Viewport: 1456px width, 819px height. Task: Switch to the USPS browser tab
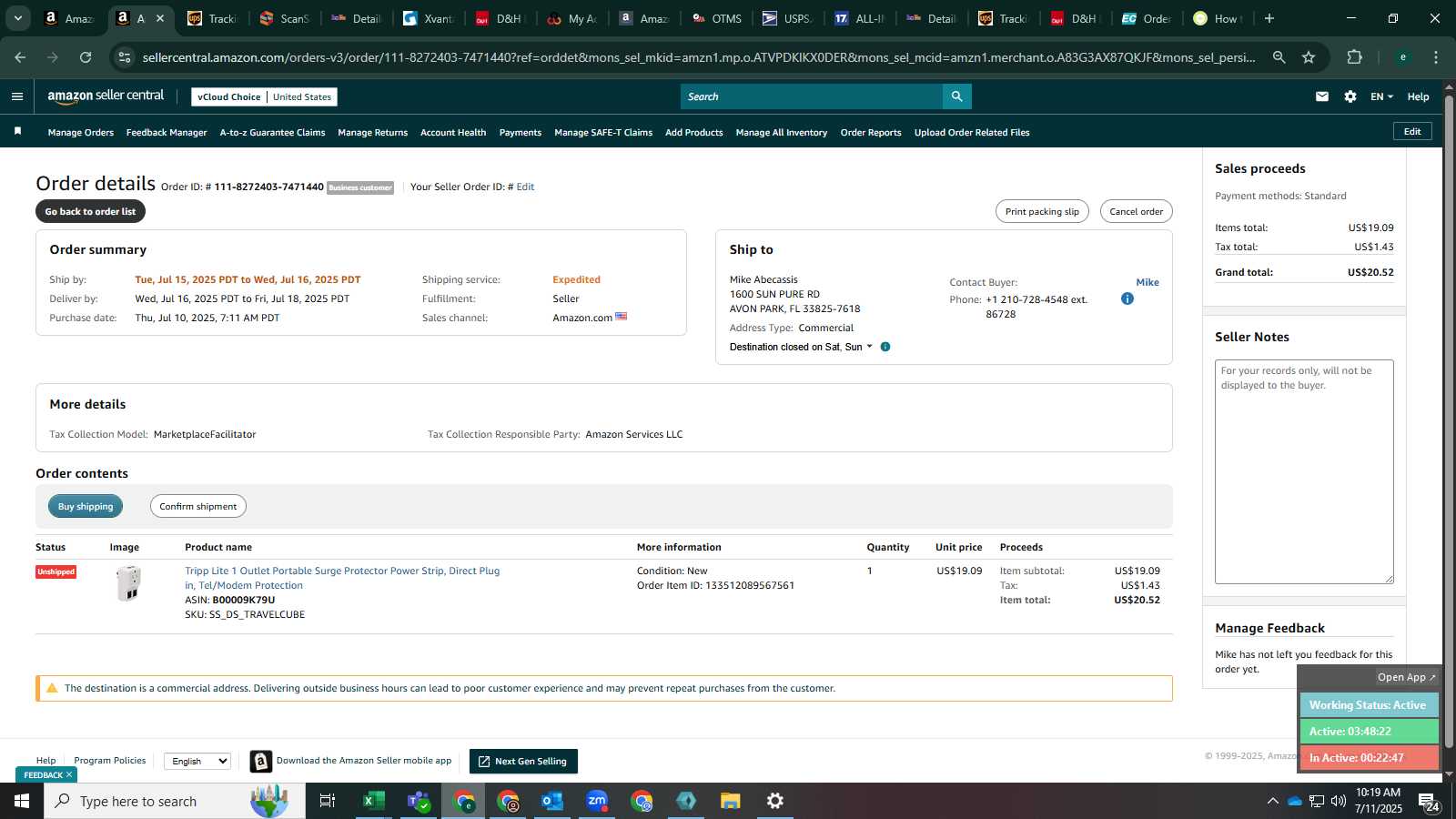coord(790,18)
